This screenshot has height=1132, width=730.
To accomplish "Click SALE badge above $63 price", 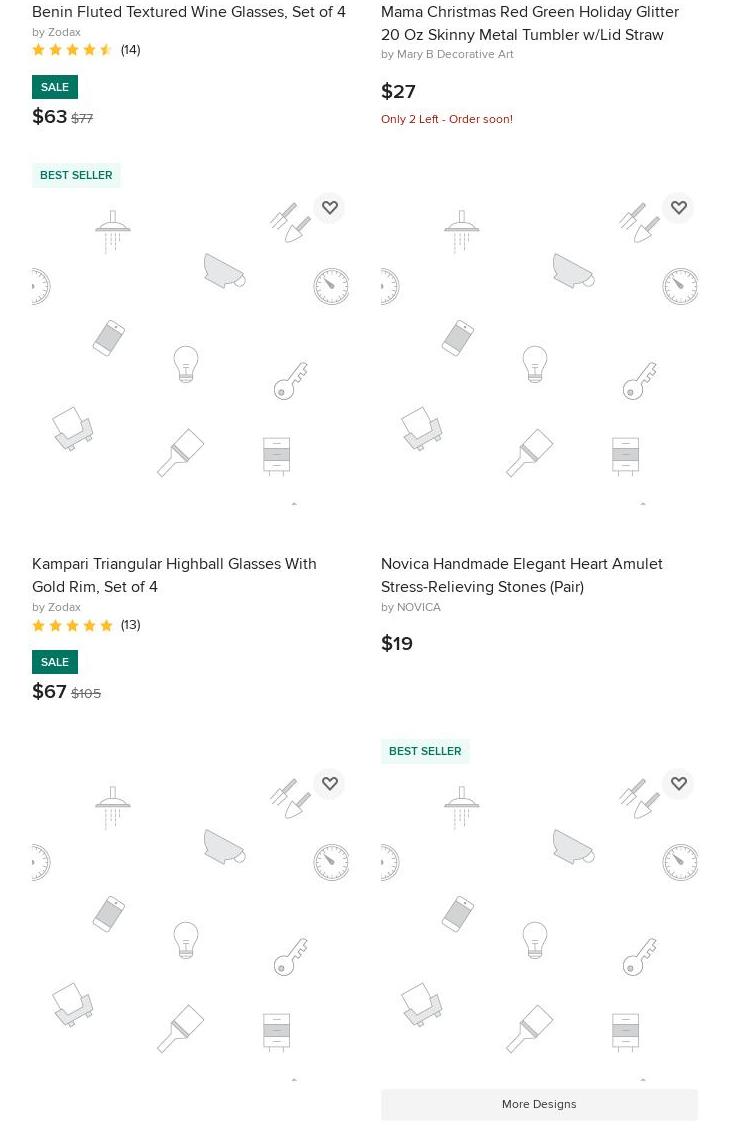I will [55, 87].
